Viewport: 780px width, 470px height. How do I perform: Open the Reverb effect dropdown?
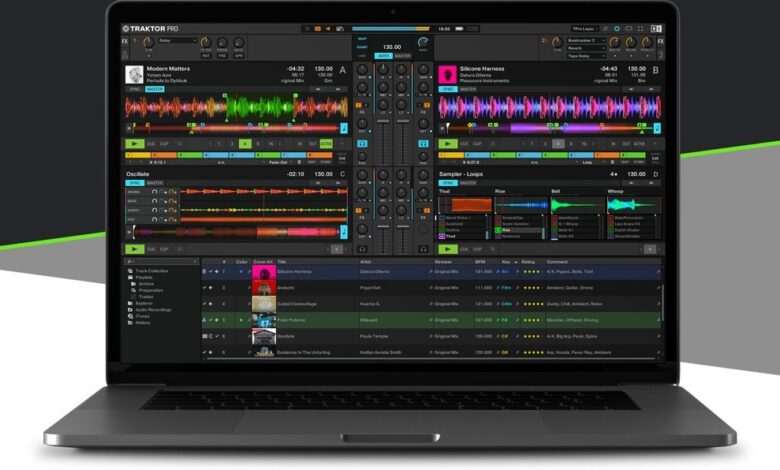point(586,48)
